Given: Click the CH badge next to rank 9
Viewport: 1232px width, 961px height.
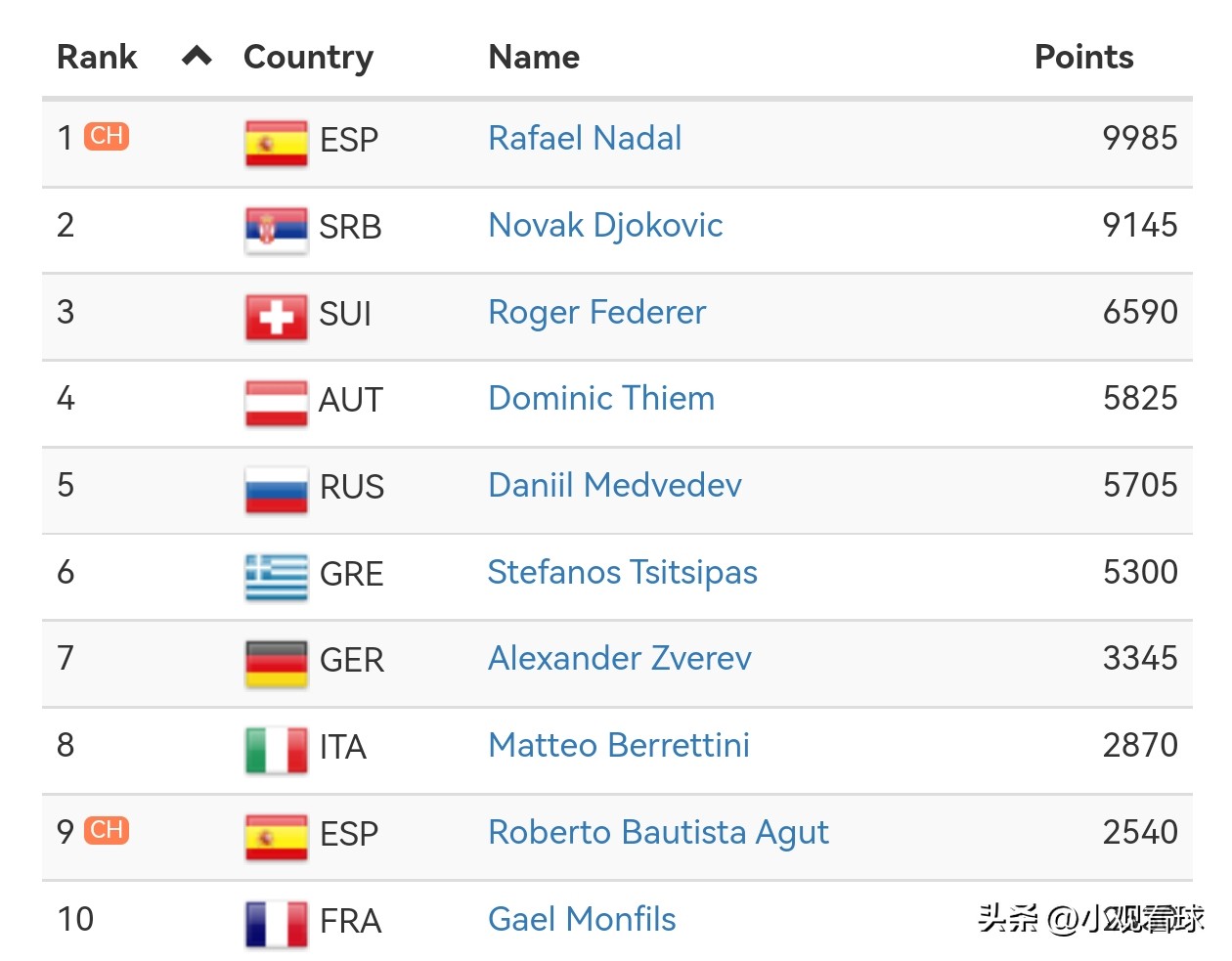Looking at the screenshot, I should tap(107, 830).
